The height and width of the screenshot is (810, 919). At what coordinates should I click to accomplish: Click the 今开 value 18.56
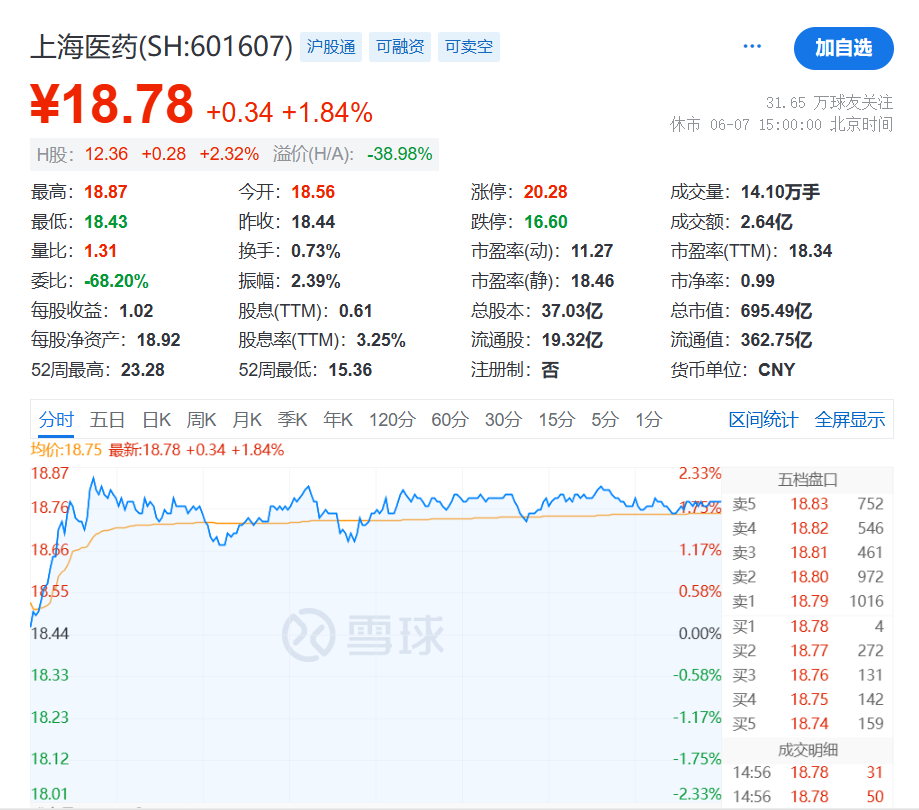pyautogui.click(x=313, y=192)
